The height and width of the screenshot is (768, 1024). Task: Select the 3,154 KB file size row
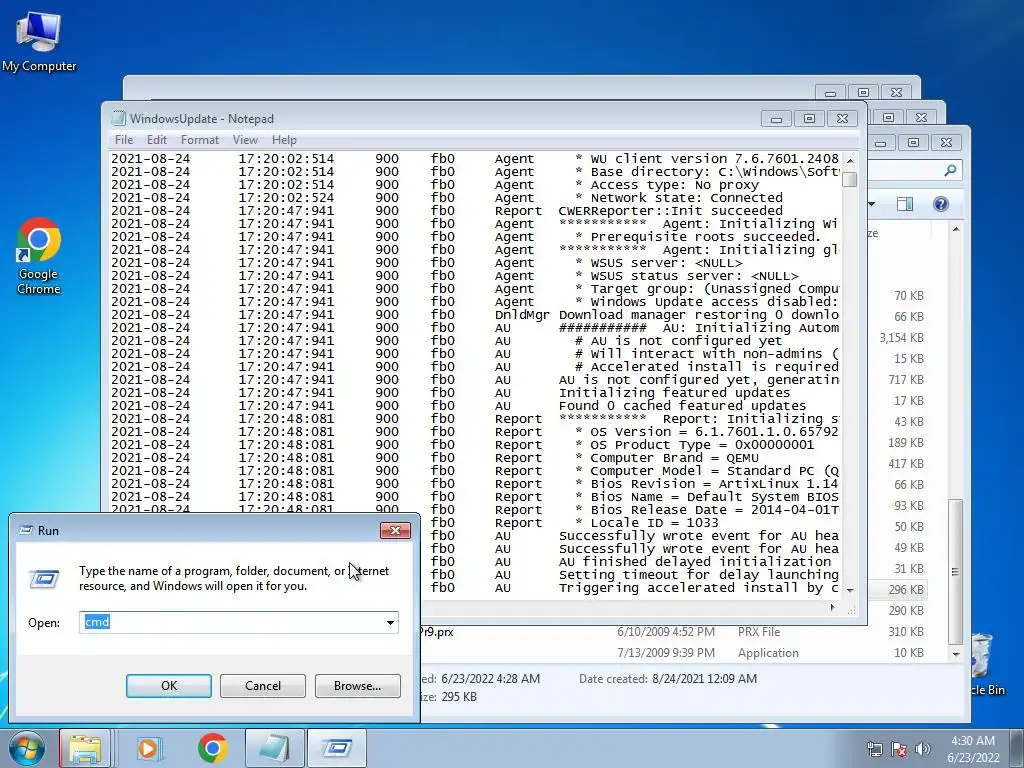[x=901, y=338]
